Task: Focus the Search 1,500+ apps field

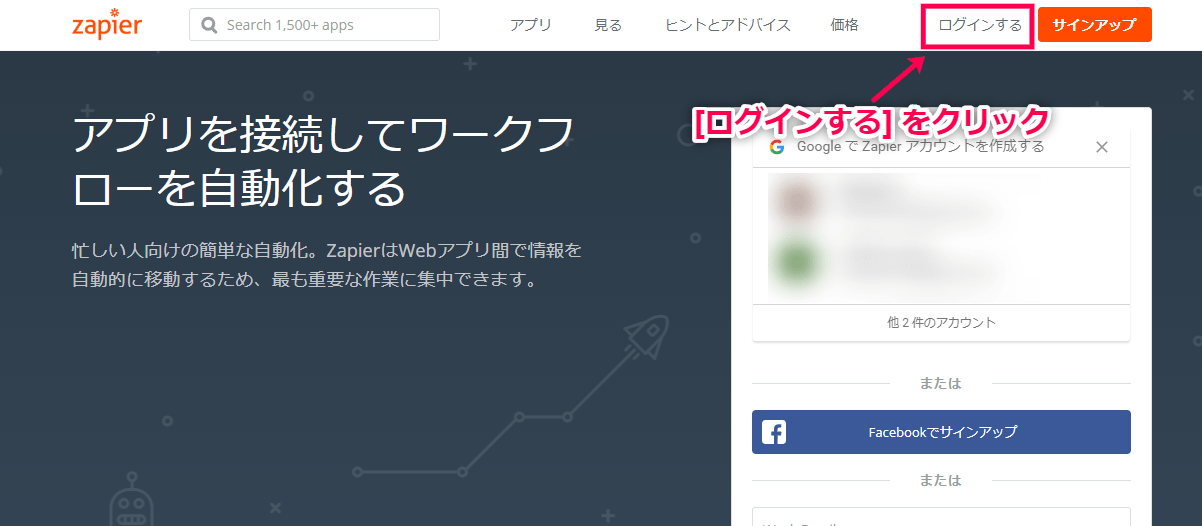Action: [314, 25]
